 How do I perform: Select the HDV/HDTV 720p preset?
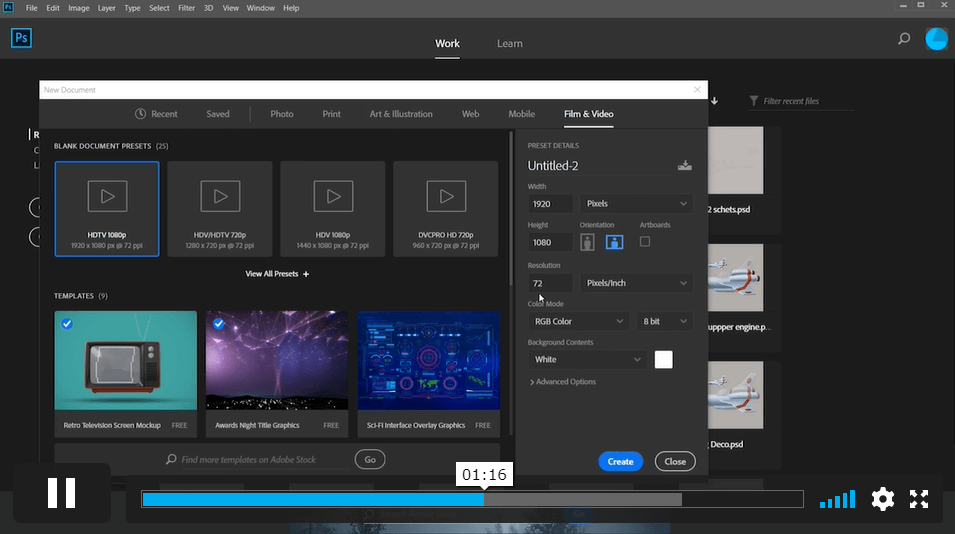pos(220,209)
